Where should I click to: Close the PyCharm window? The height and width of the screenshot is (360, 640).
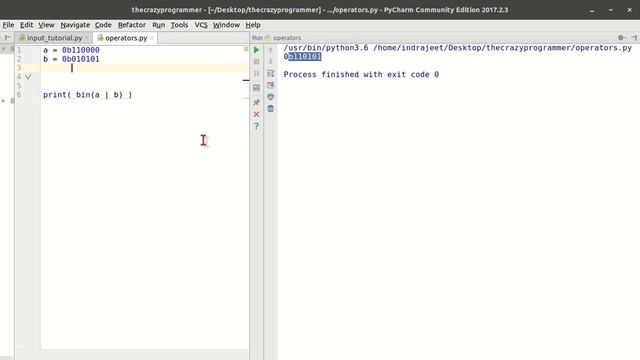point(629,10)
